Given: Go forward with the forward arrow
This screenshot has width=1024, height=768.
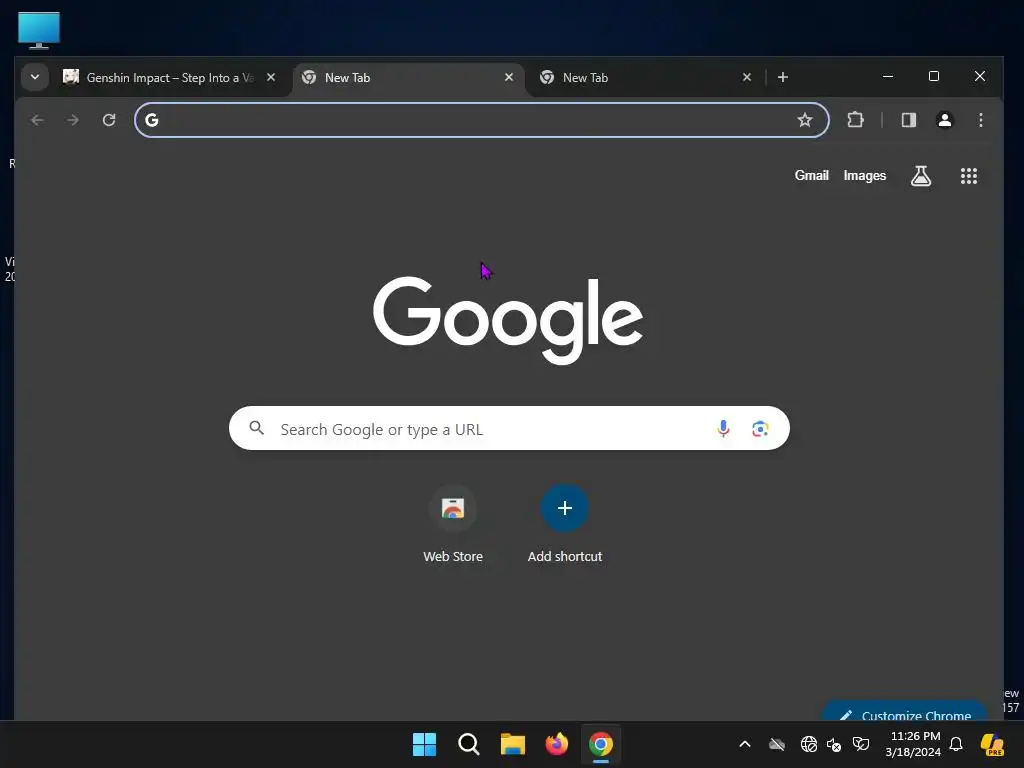Looking at the screenshot, I should [x=73, y=120].
